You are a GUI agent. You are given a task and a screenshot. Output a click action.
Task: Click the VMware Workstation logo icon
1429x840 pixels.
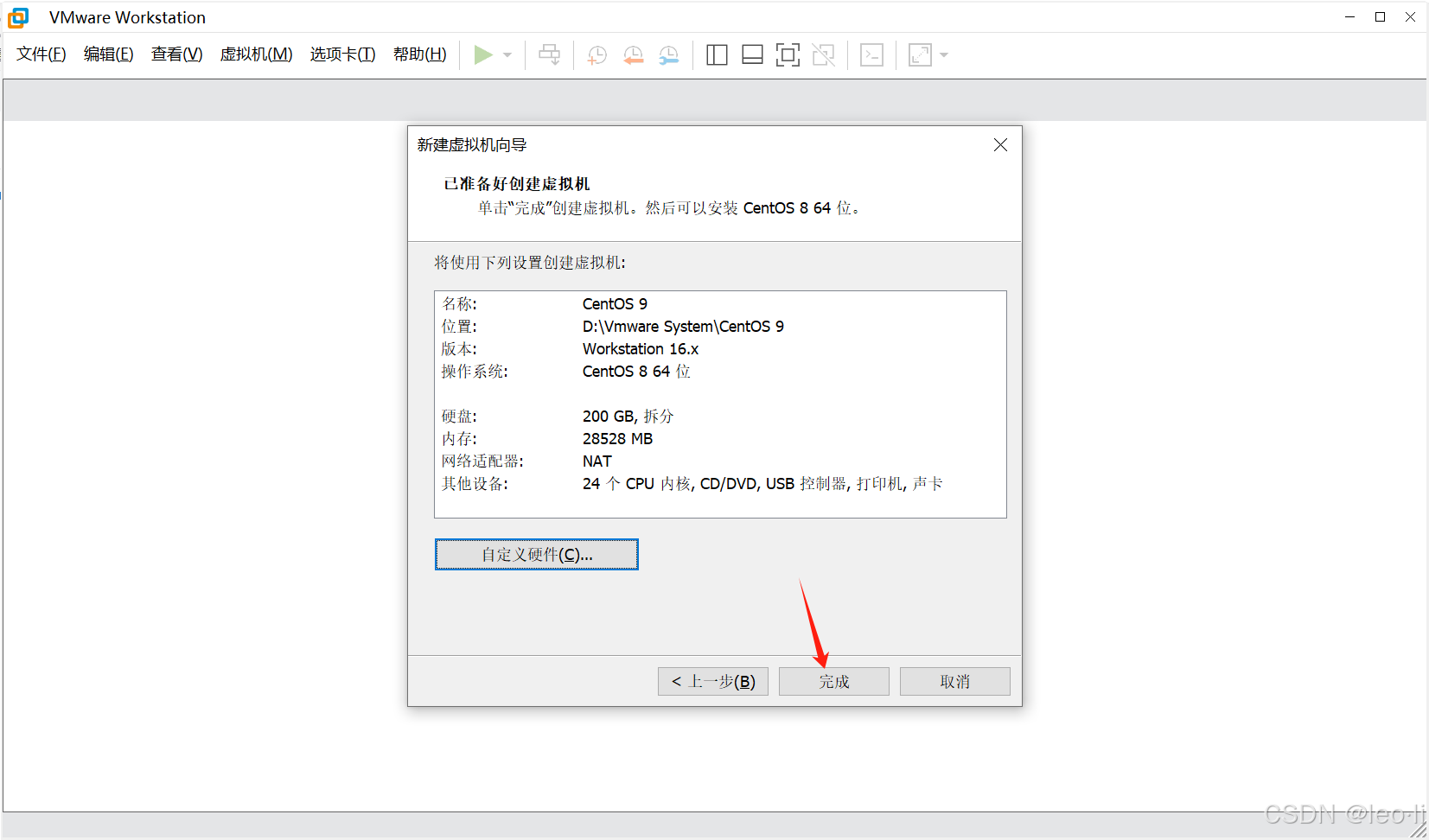tap(18, 17)
